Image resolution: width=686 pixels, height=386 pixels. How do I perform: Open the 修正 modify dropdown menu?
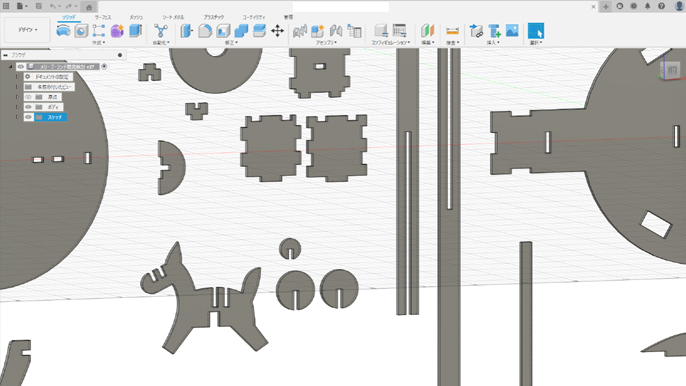click(x=231, y=43)
